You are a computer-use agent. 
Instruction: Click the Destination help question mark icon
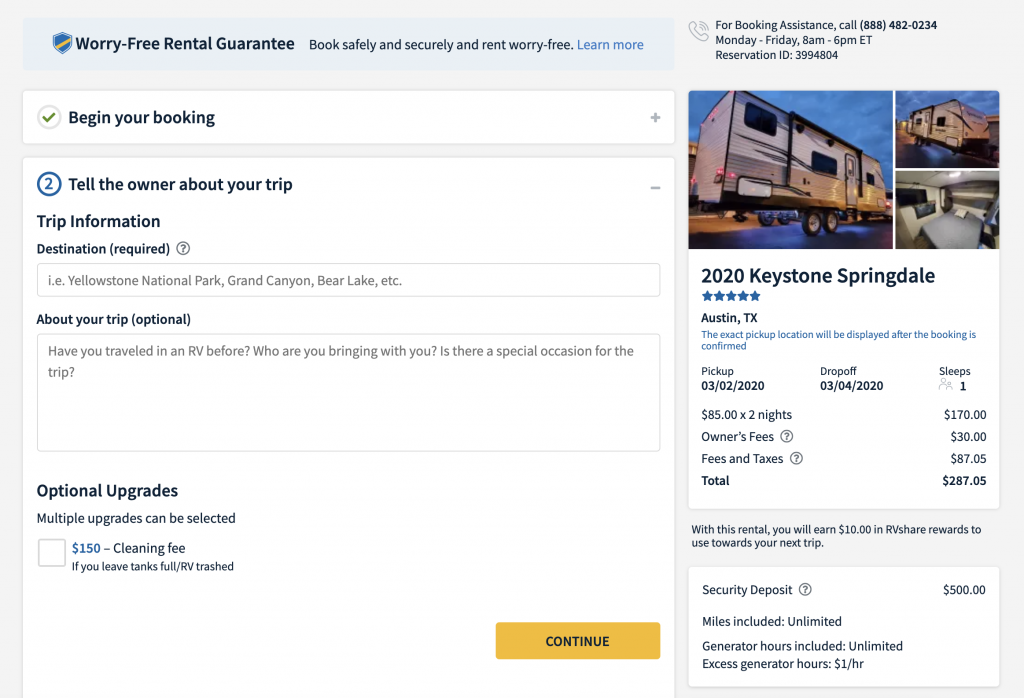coord(184,249)
